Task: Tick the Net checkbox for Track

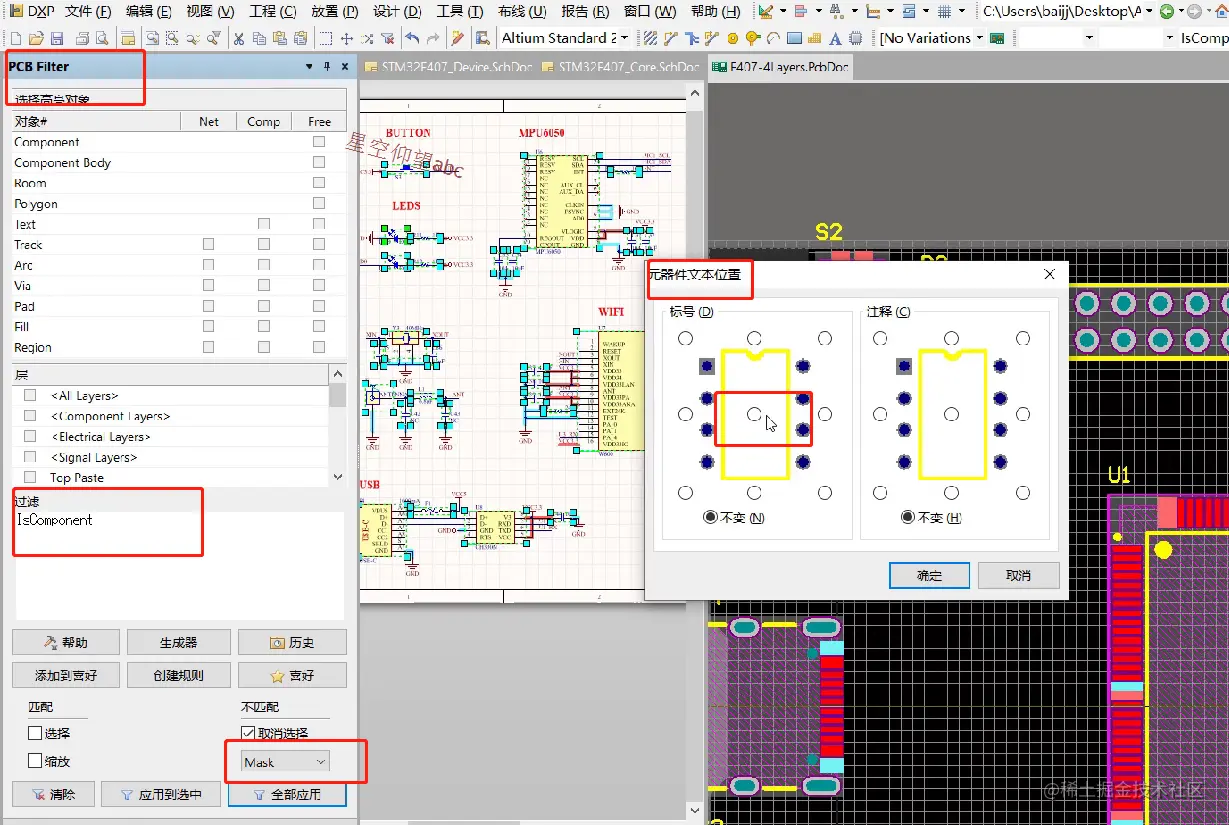Action: (208, 244)
